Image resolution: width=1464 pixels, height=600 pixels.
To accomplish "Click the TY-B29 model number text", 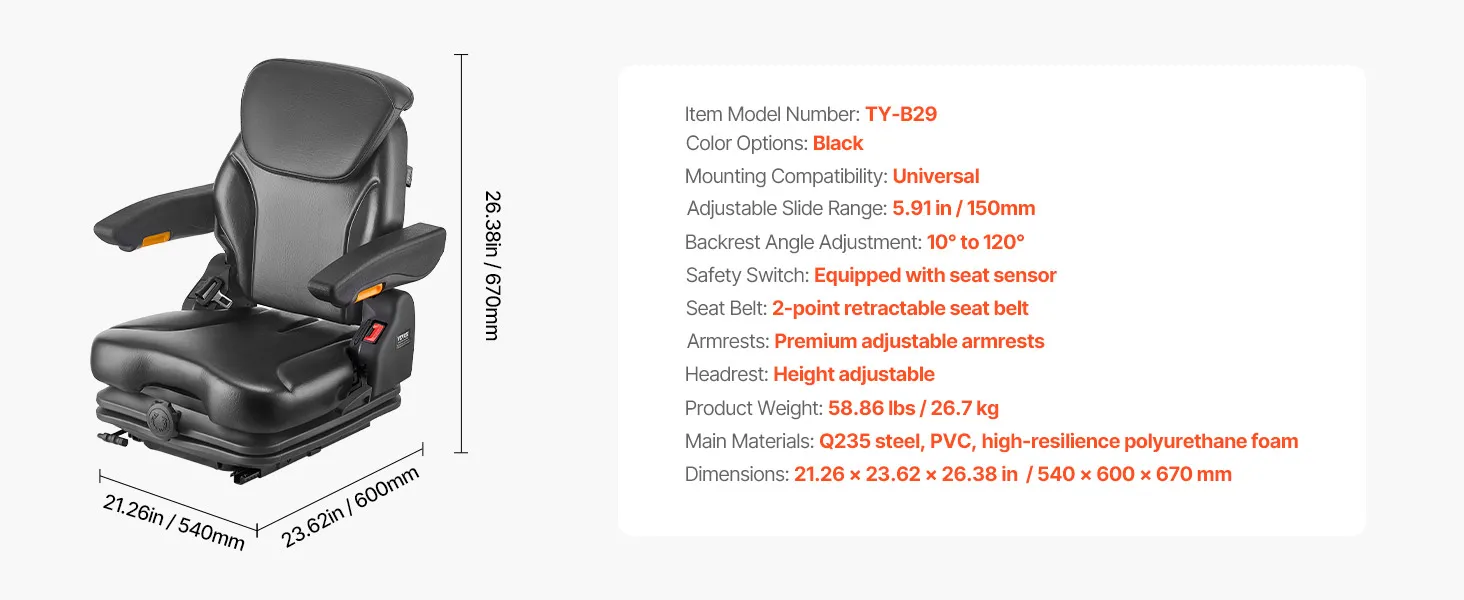I will tap(901, 114).
